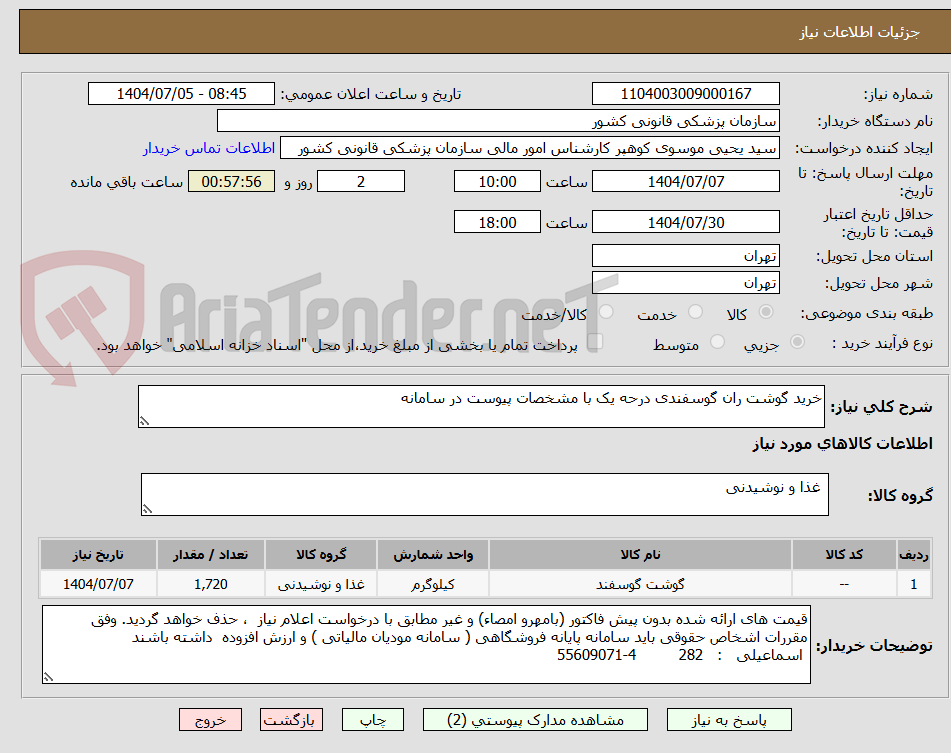The height and width of the screenshot is (753, 951).
Task: Select the متوسط purchase type radio
Action: pyautogui.click(x=717, y=343)
